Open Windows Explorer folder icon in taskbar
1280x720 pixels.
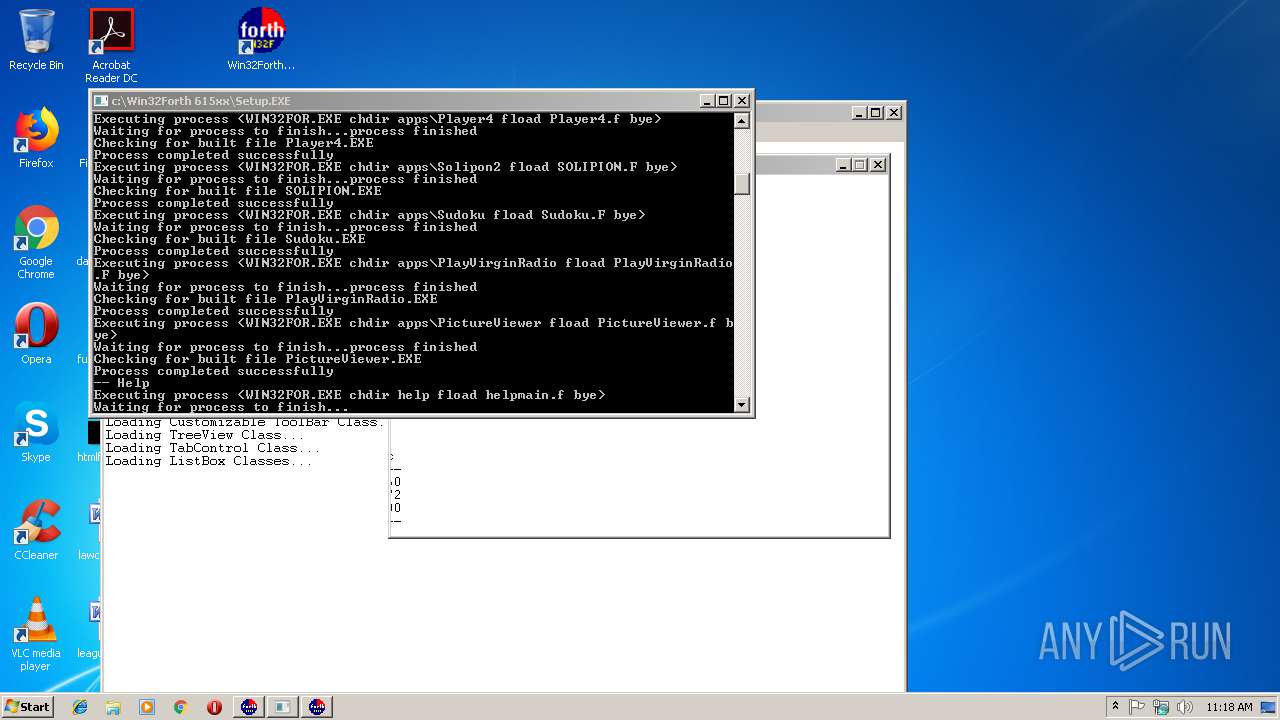tap(113, 707)
